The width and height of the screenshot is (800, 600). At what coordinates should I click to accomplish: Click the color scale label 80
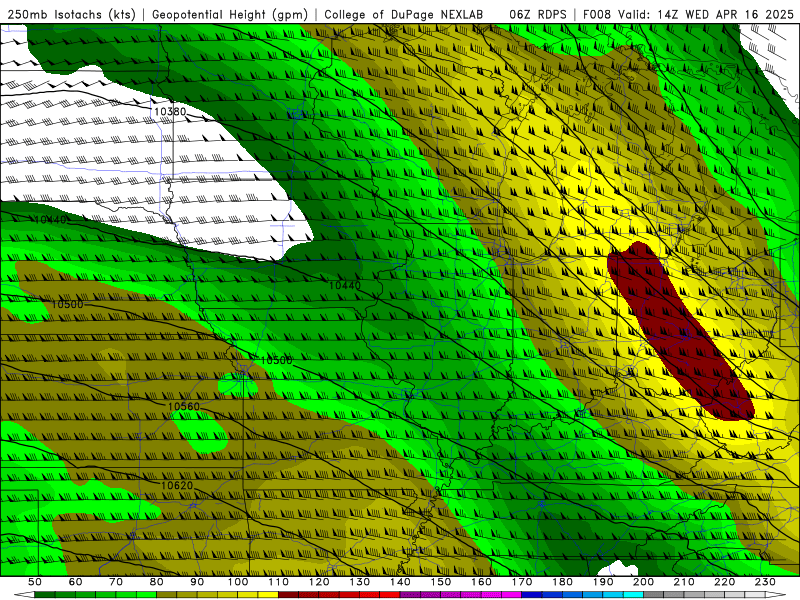tap(157, 582)
